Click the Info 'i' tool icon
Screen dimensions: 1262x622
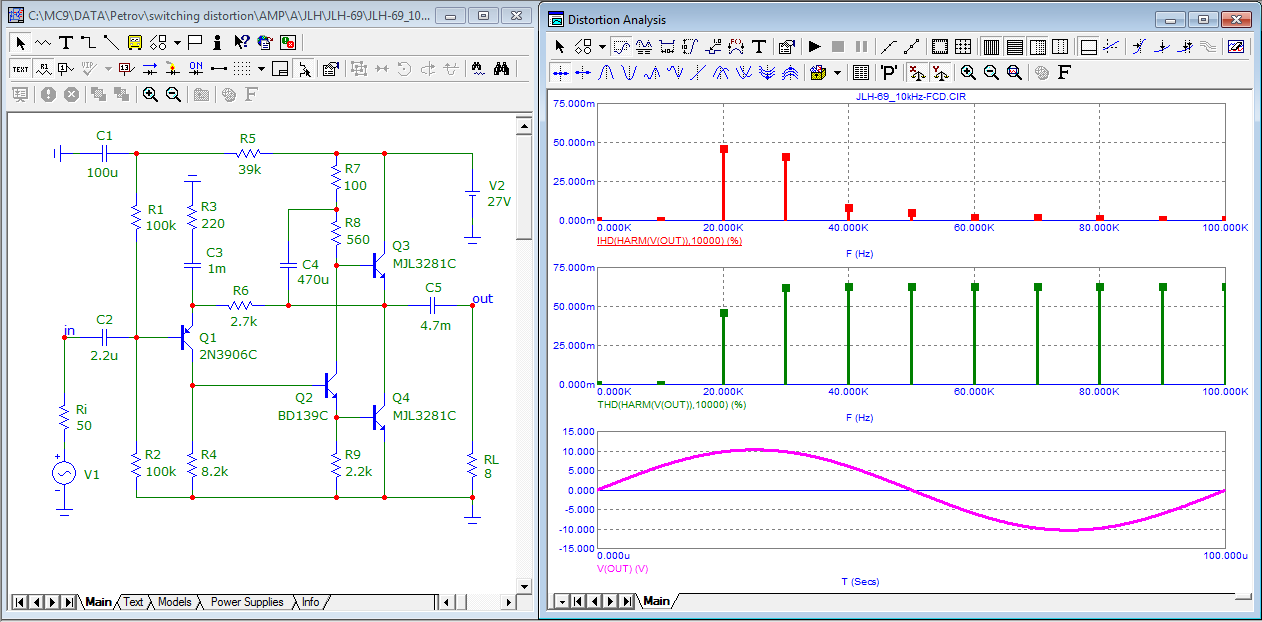coord(217,43)
